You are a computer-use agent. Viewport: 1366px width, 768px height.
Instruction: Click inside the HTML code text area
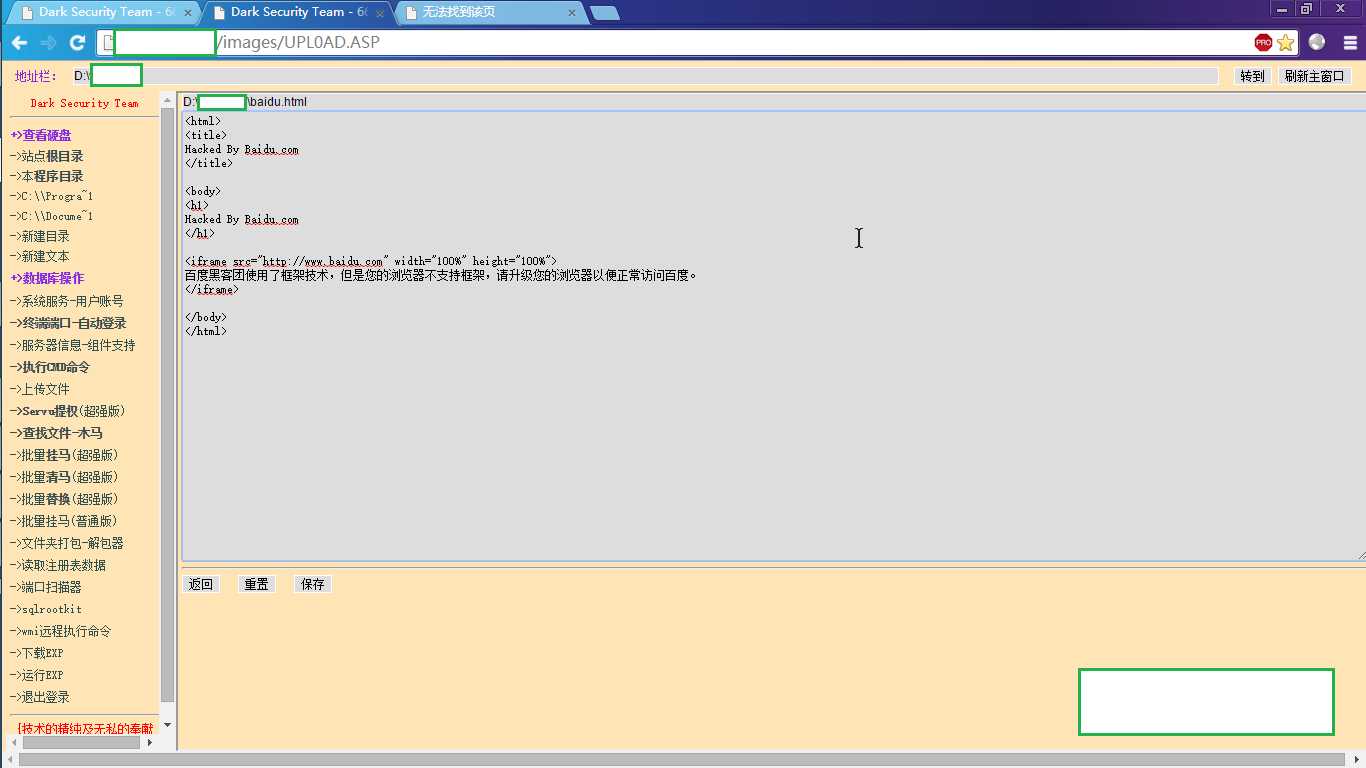(773, 336)
